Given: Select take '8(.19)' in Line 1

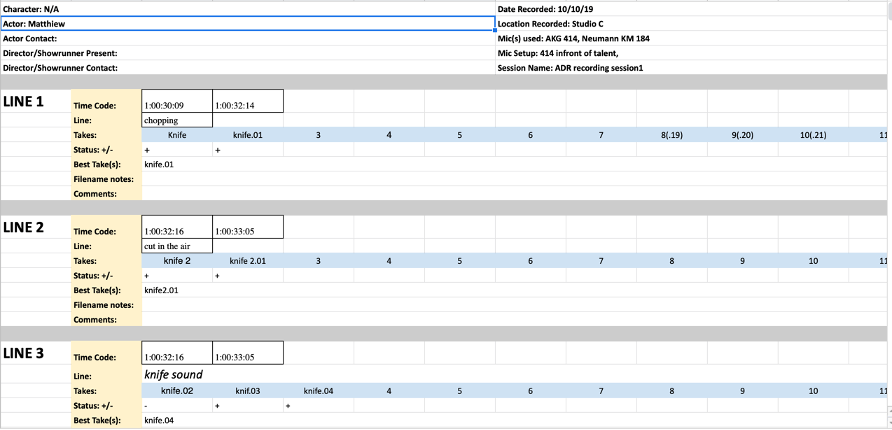Looking at the screenshot, I should click(672, 135).
